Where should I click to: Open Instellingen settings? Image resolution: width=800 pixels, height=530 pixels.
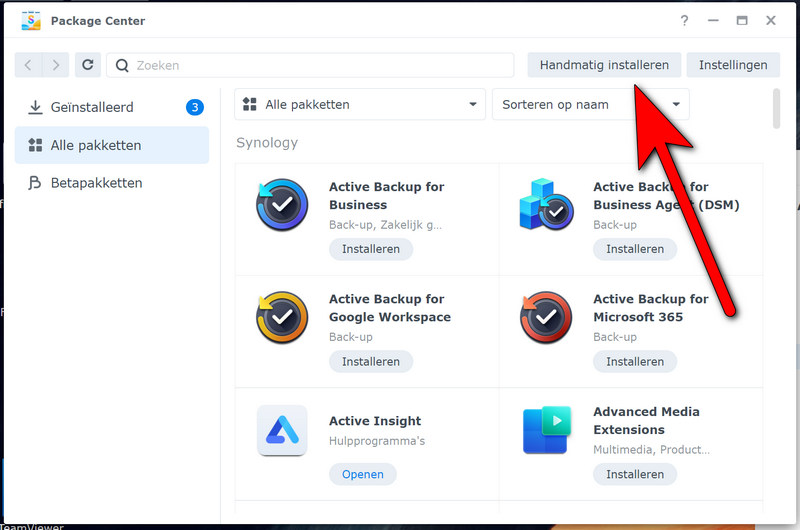pos(733,65)
